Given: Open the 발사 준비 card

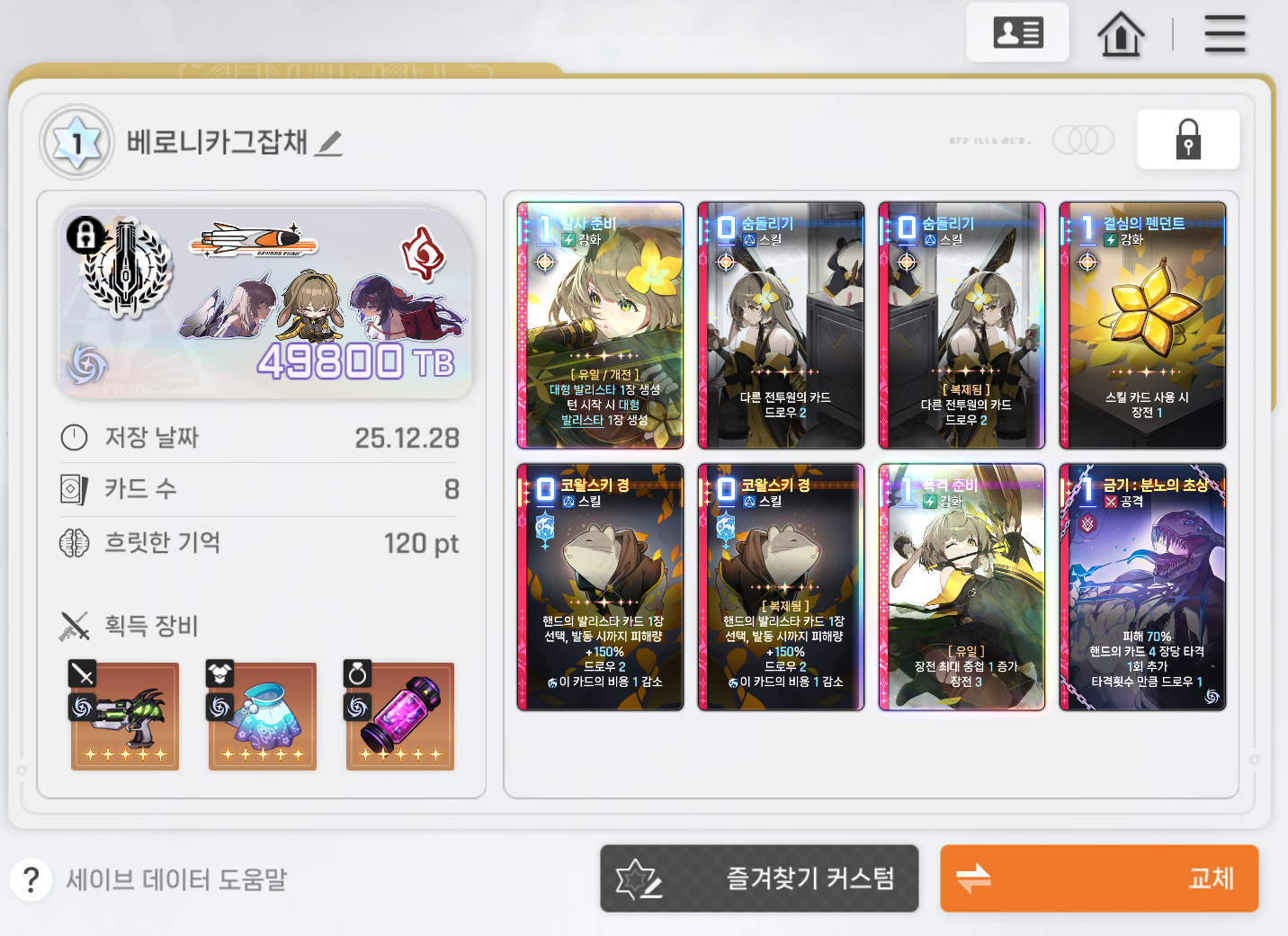Looking at the screenshot, I should click(x=600, y=325).
